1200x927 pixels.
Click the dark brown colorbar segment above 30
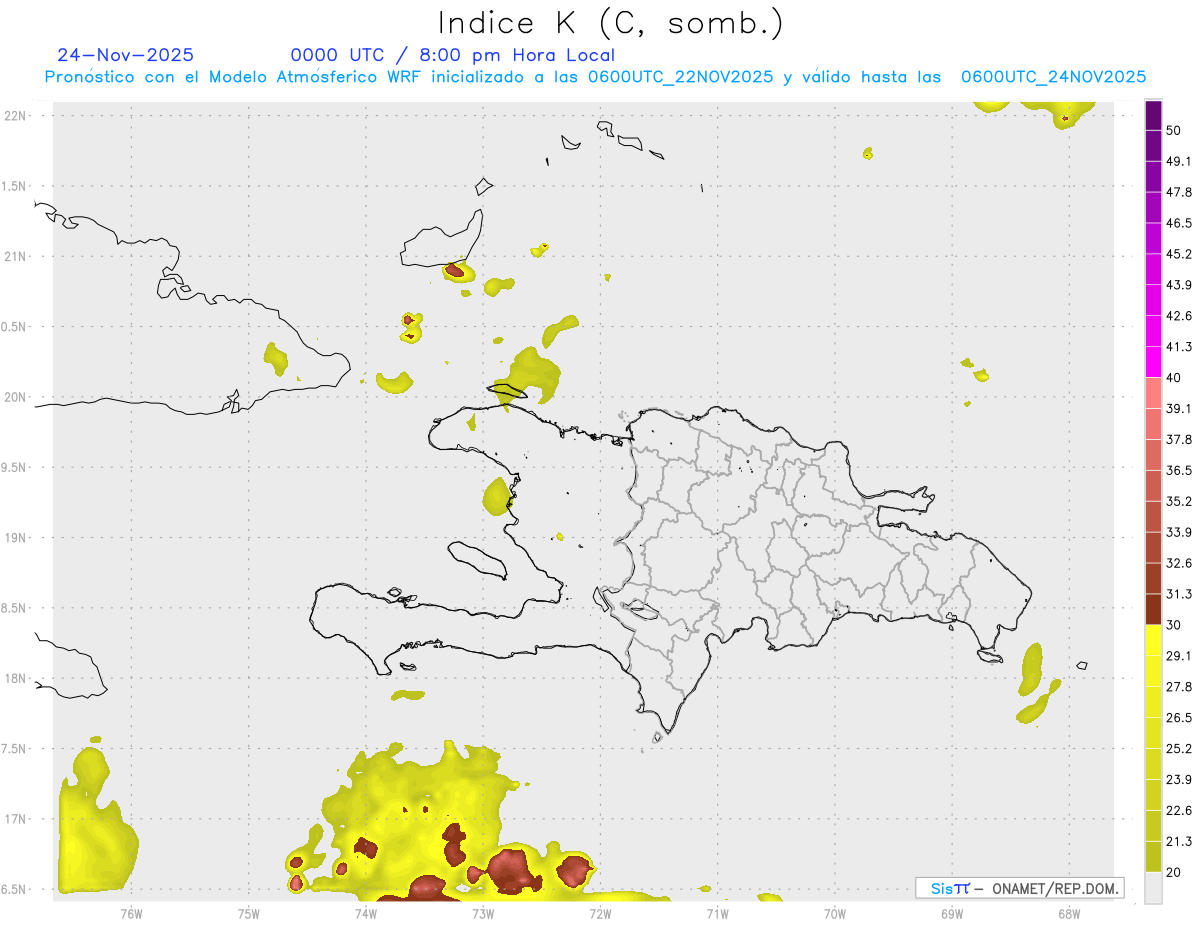[x=1154, y=609]
